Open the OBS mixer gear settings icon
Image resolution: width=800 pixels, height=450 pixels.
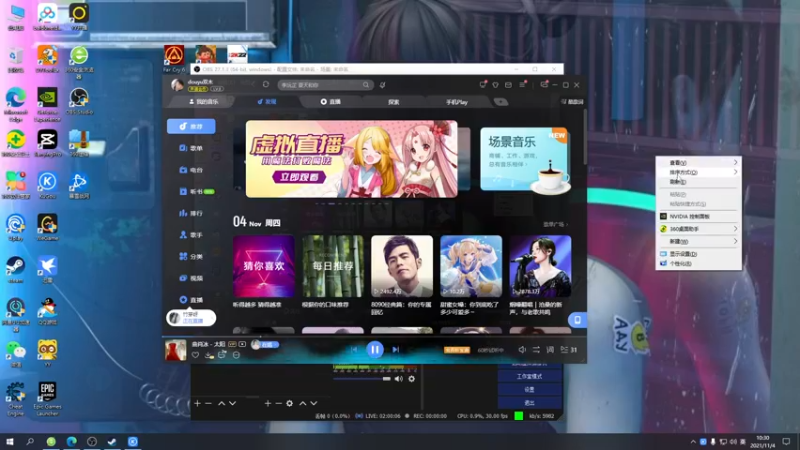[411, 379]
